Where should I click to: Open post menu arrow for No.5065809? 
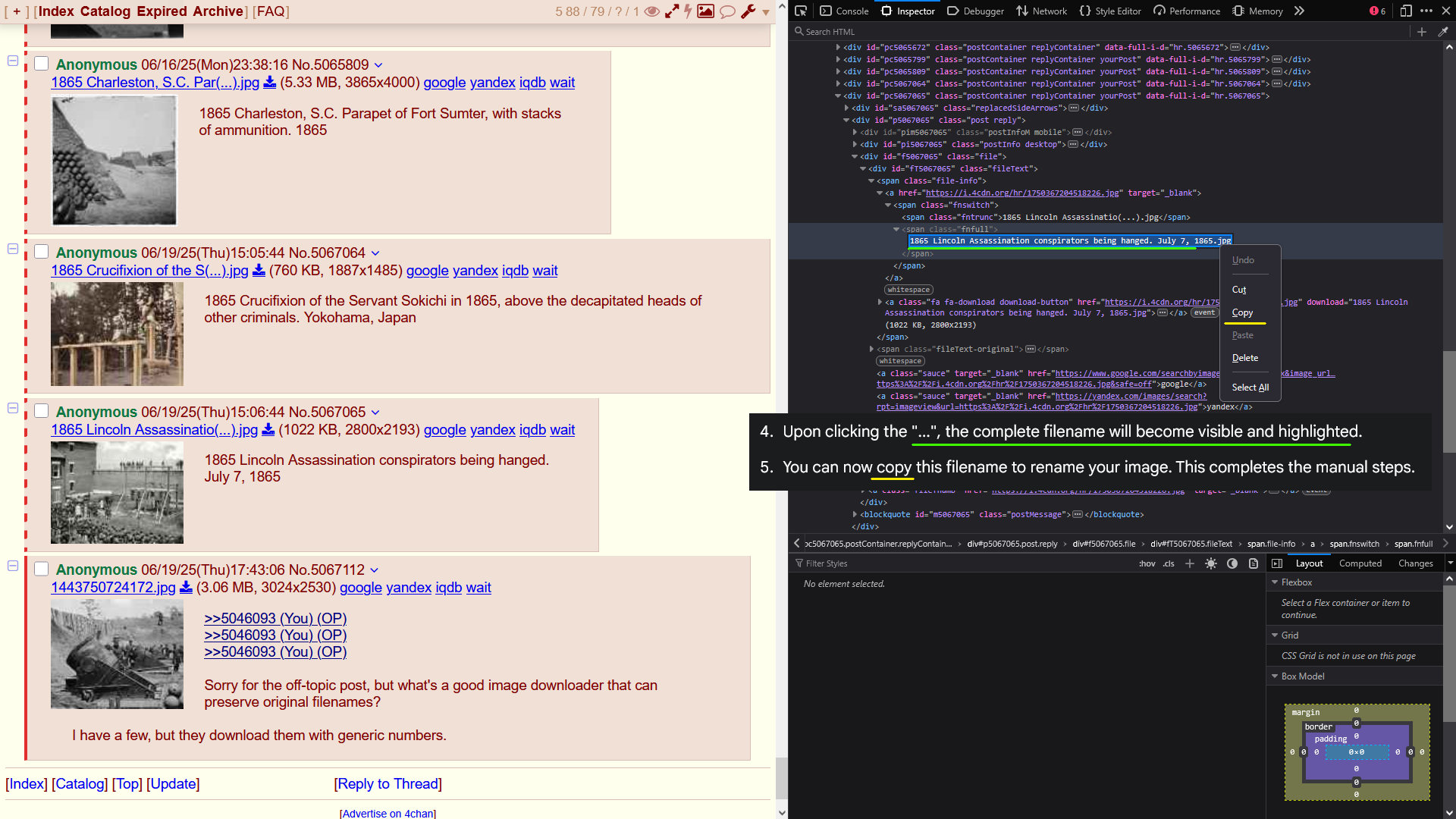pos(378,65)
